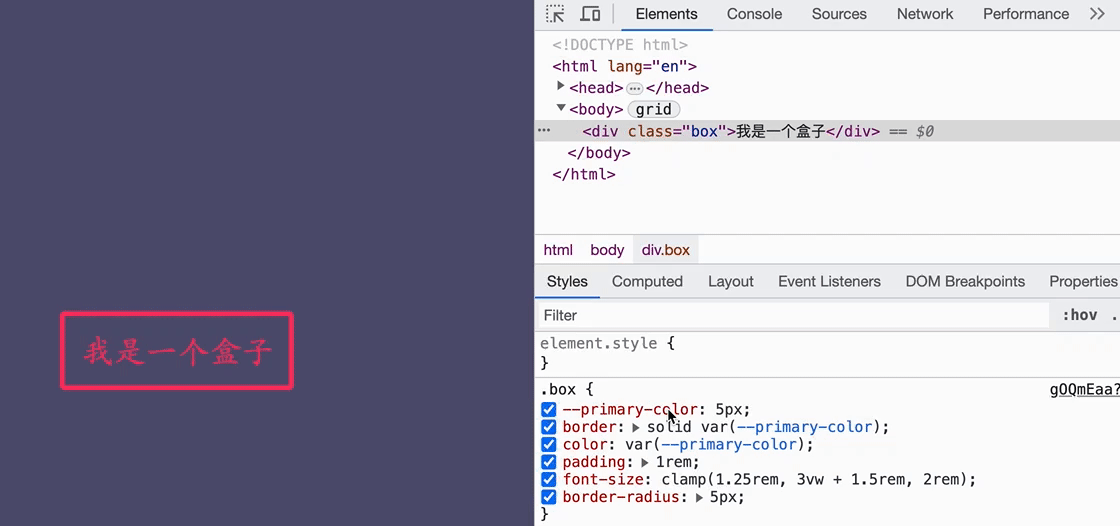Activate the inspect element picker icon
Viewport: 1120px width, 526px height.
pyautogui.click(x=555, y=14)
